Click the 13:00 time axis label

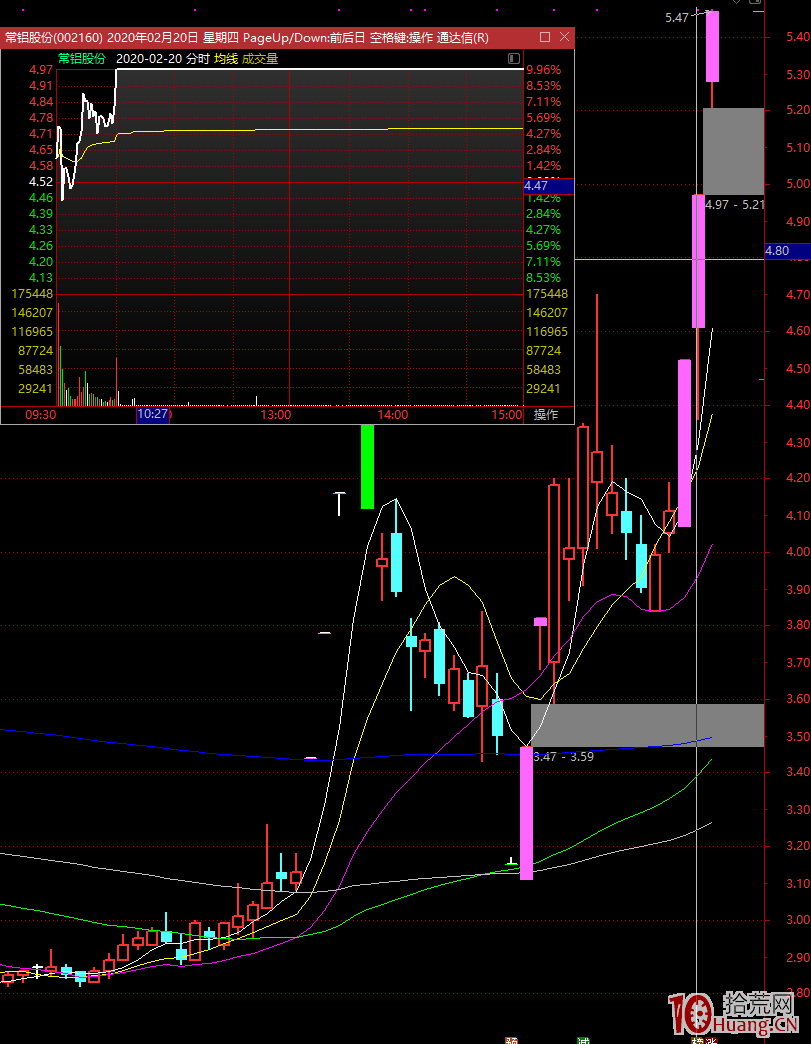point(276,415)
